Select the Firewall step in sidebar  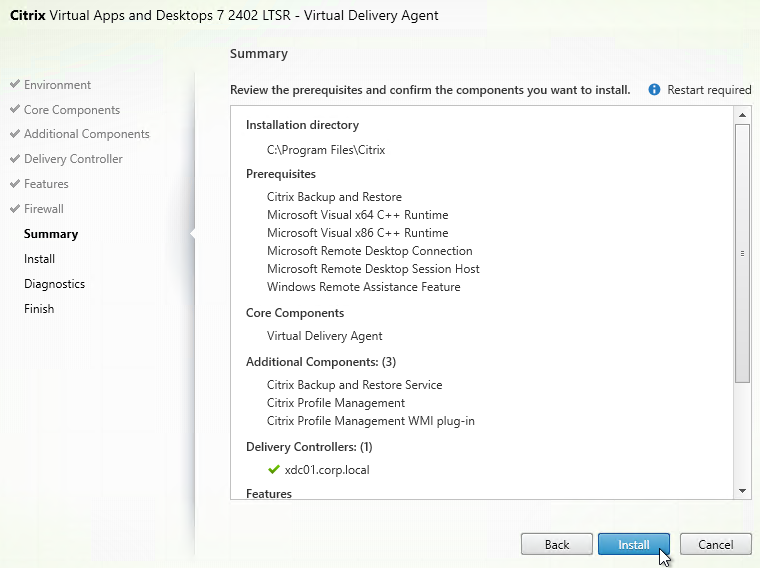coord(44,209)
